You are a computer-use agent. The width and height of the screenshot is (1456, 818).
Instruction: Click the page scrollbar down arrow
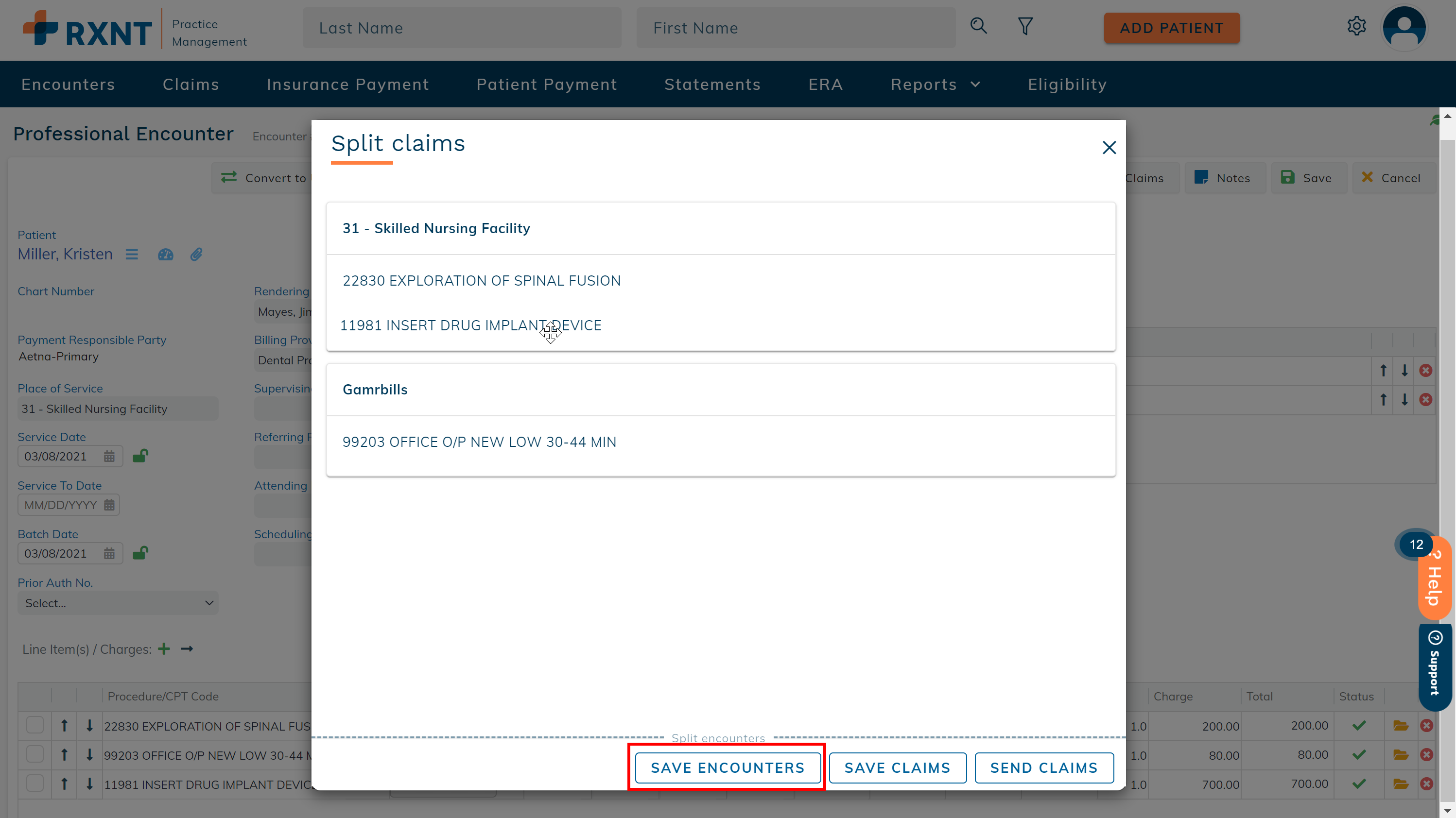pos(1447,811)
